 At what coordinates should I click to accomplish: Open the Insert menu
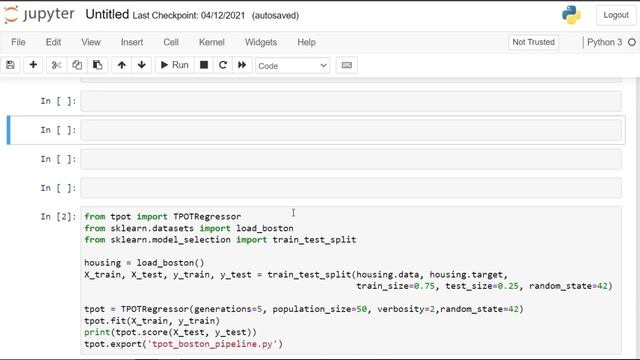tap(132, 42)
